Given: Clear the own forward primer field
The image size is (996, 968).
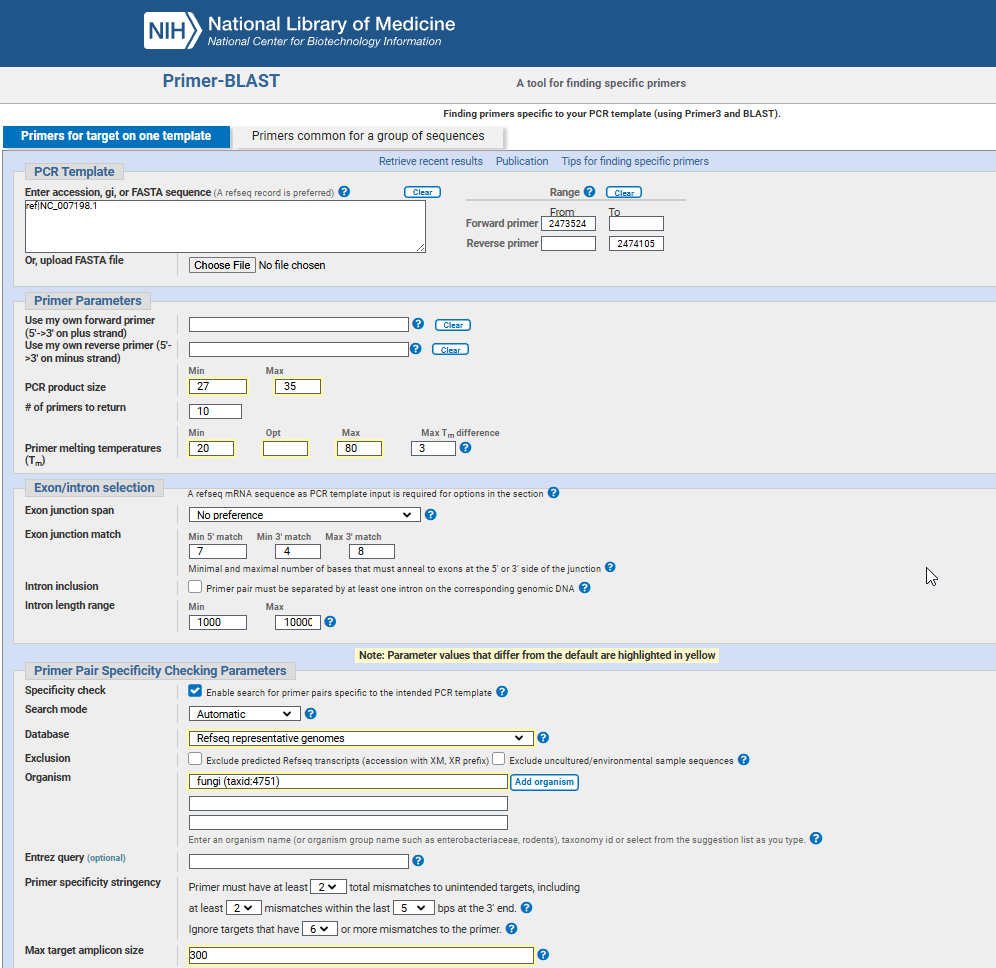Looking at the screenshot, I should (x=453, y=325).
